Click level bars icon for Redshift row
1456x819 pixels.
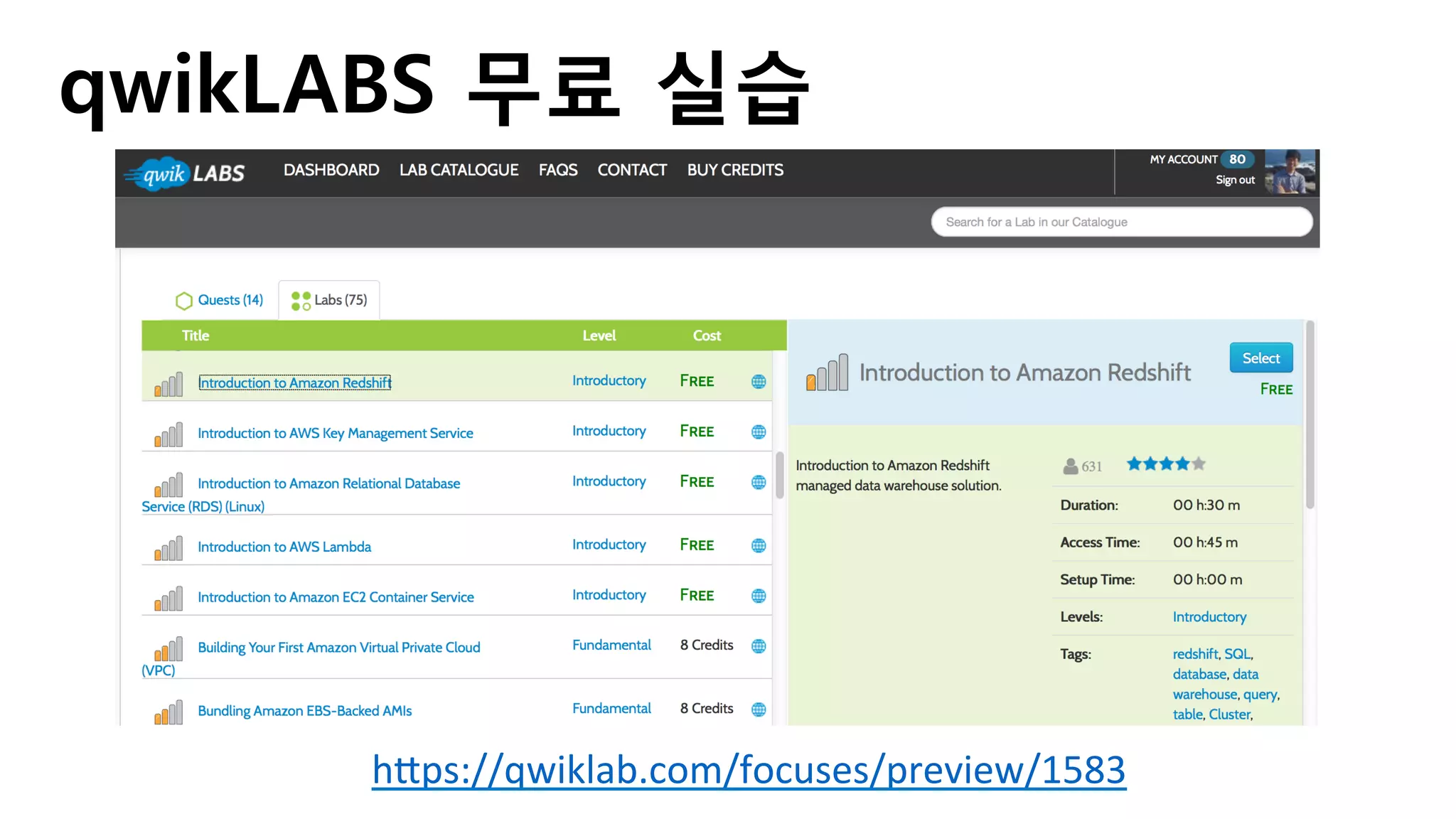[168, 384]
